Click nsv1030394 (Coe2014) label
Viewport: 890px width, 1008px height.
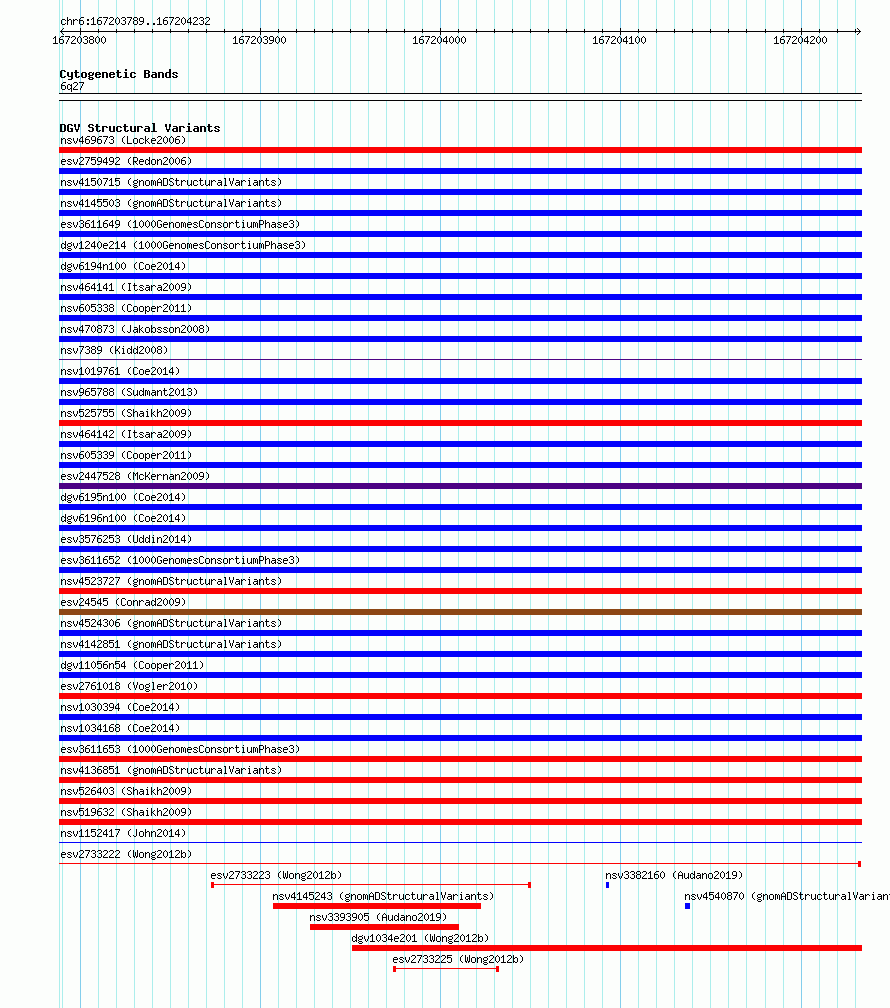point(120,707)
